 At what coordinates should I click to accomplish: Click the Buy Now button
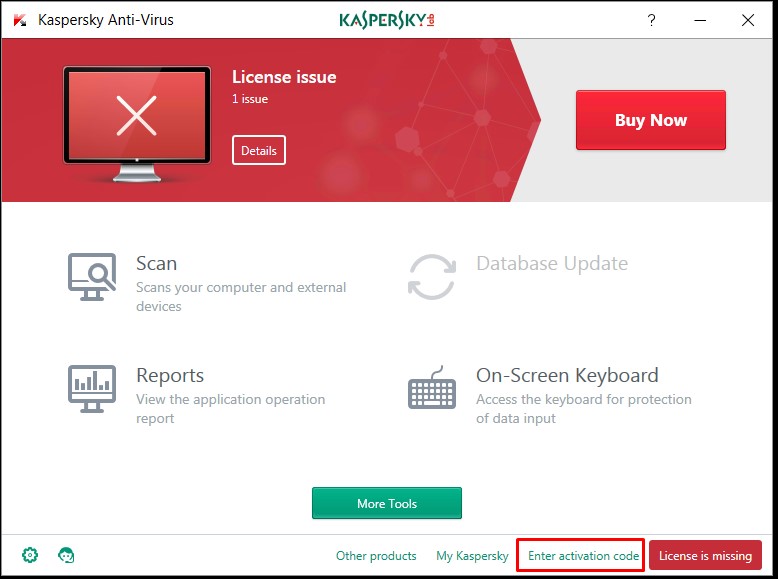(650, 120)
